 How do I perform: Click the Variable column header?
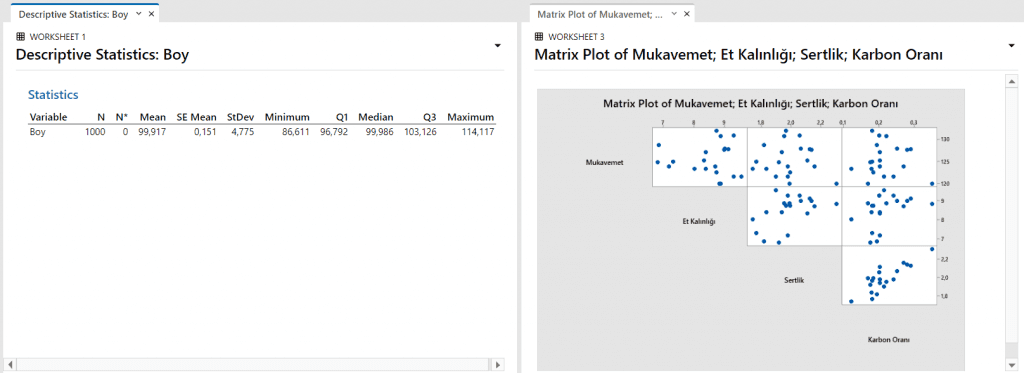[48, 118]
